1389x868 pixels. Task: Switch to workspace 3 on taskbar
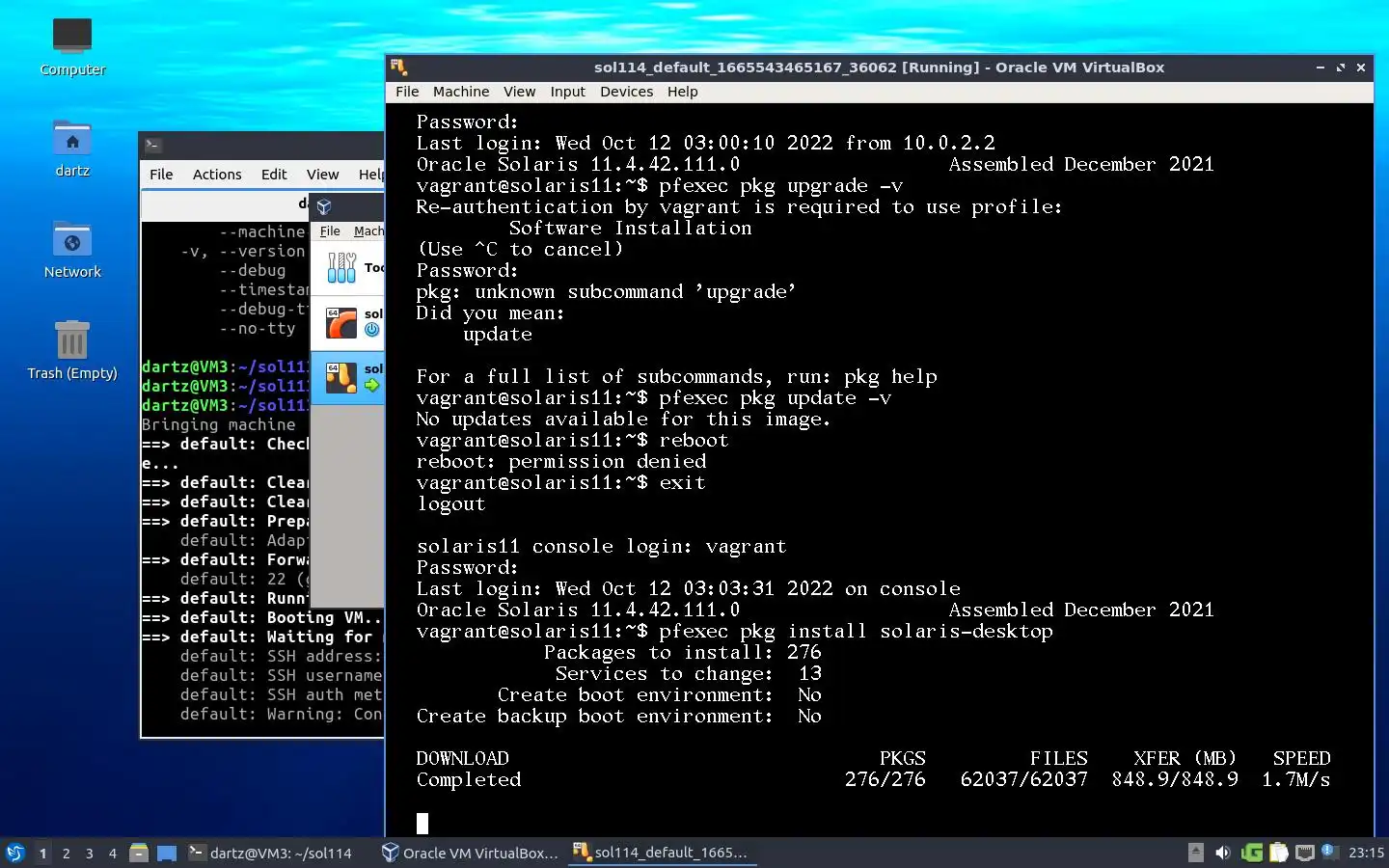90,853
